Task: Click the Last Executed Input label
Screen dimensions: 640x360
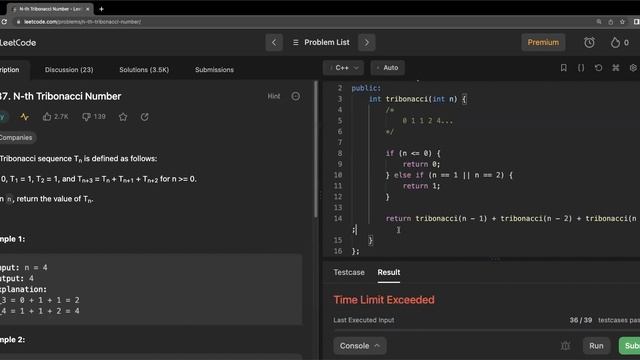Action: [364, 320]
